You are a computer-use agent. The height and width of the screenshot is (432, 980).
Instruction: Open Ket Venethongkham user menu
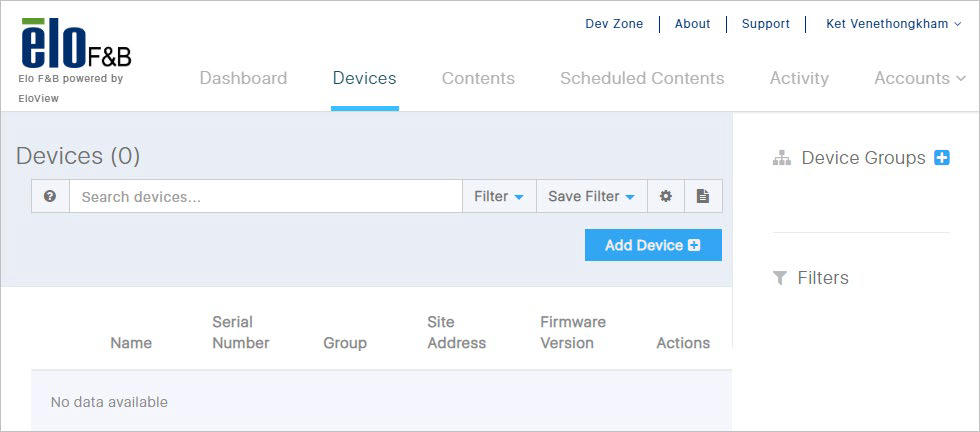click(894, 24)
